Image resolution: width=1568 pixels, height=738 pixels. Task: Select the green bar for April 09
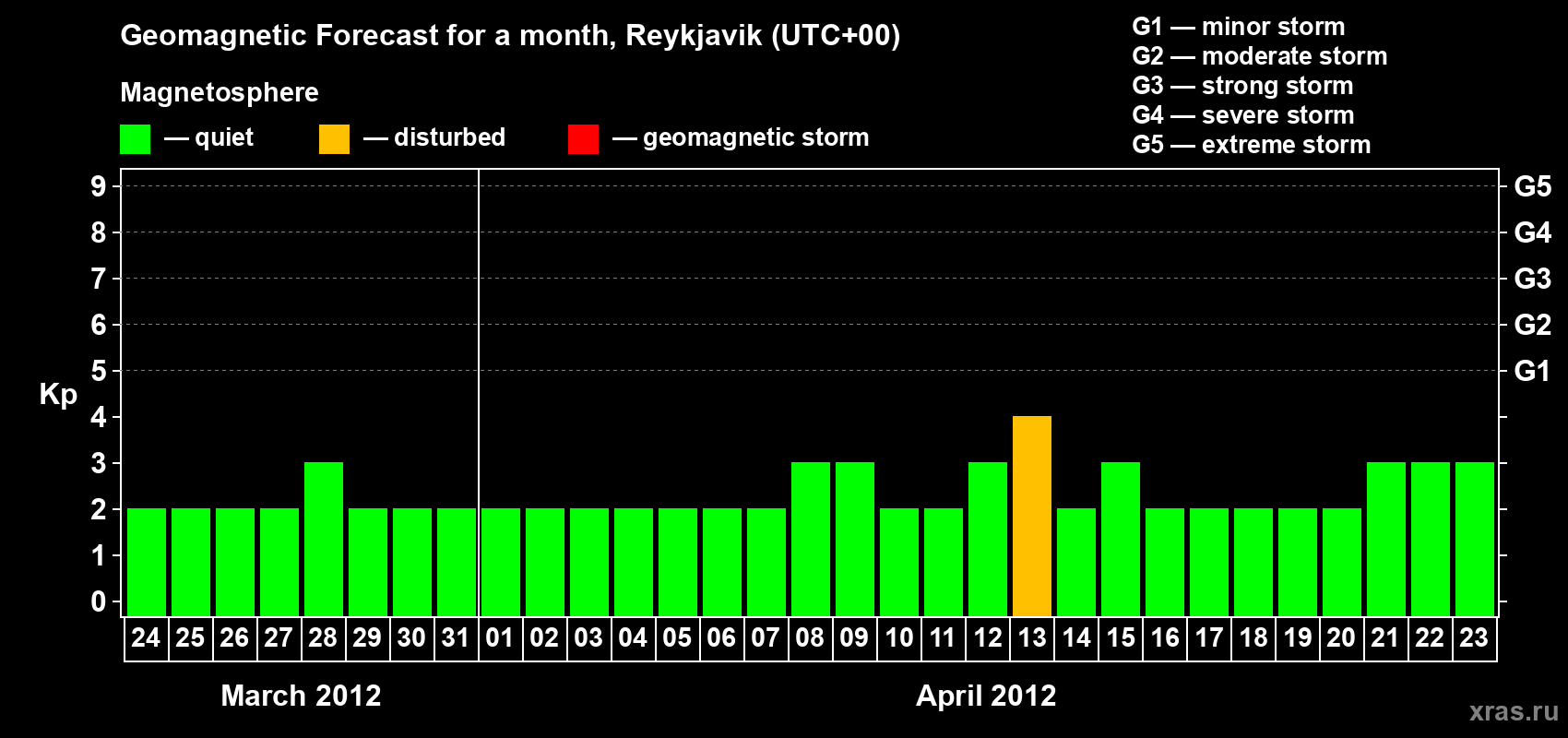855,540
